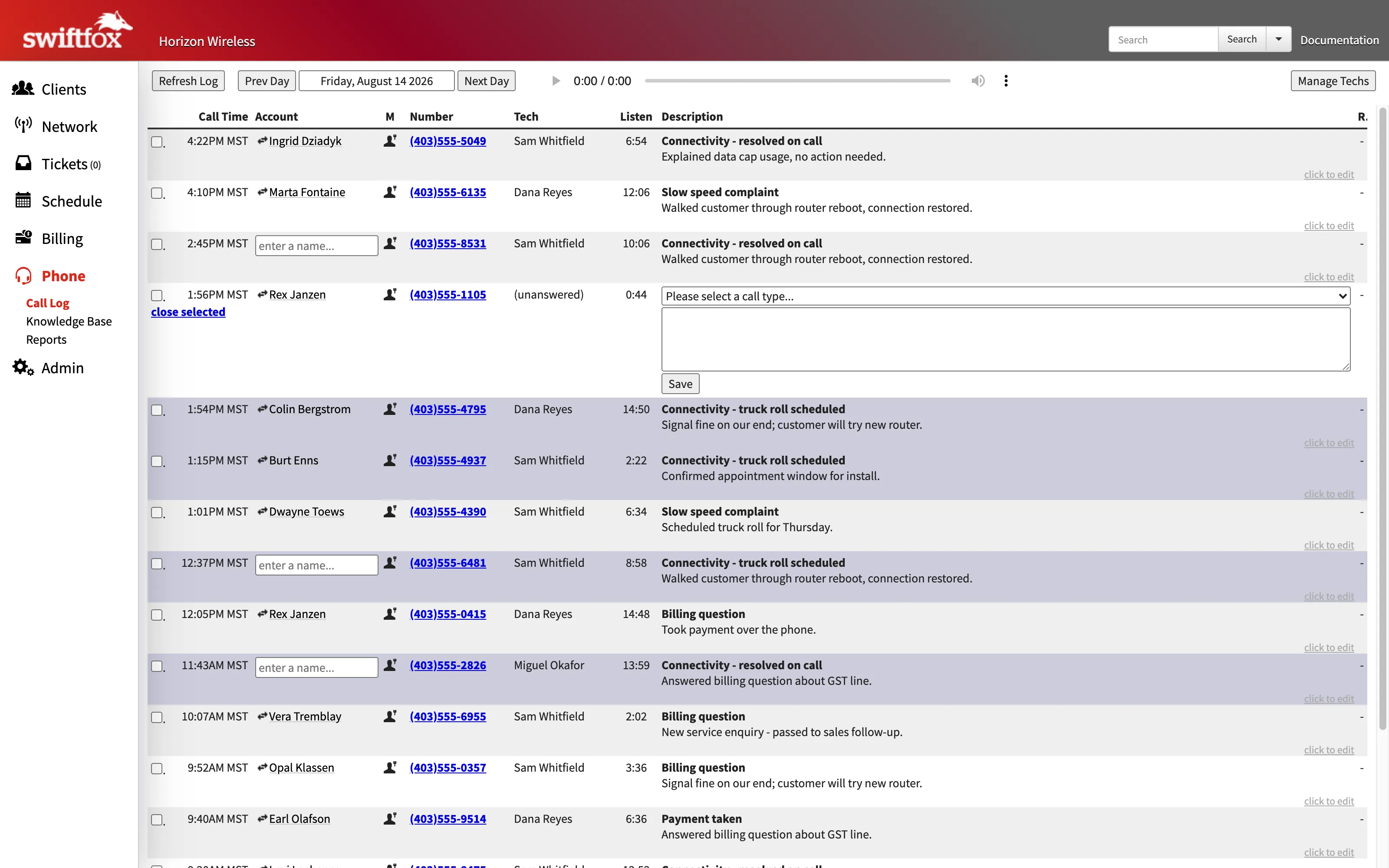
Task: Open audio player more options menu
Action: click(1006, 81)
